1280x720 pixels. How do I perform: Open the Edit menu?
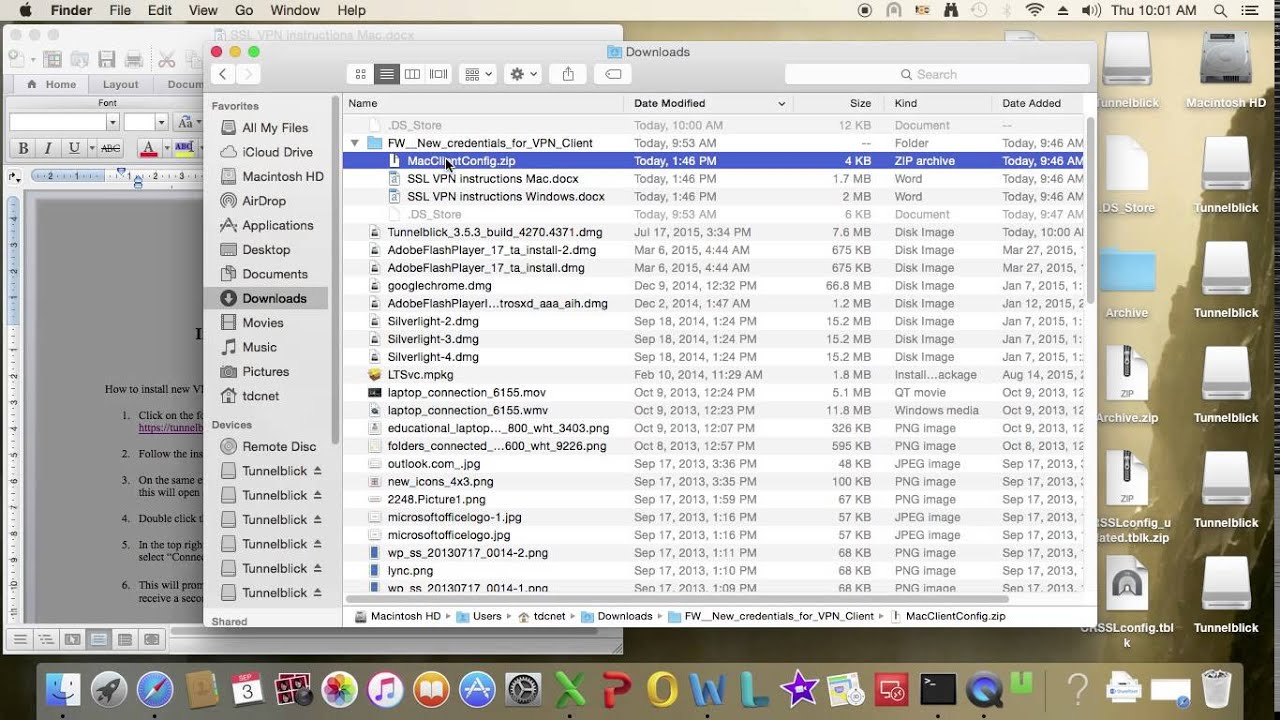coord(160,10)
